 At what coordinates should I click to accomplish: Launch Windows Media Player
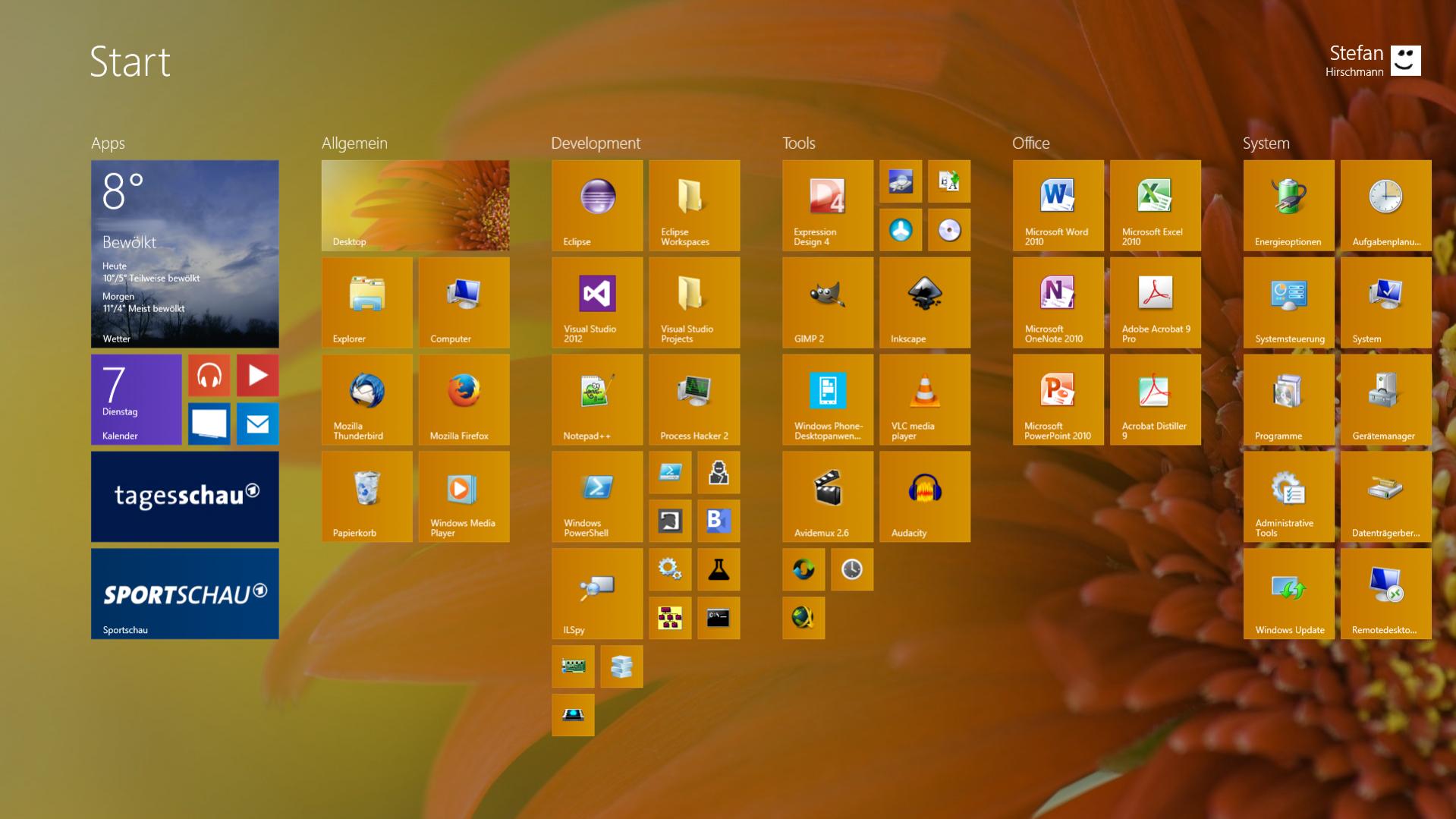(464, 496)
